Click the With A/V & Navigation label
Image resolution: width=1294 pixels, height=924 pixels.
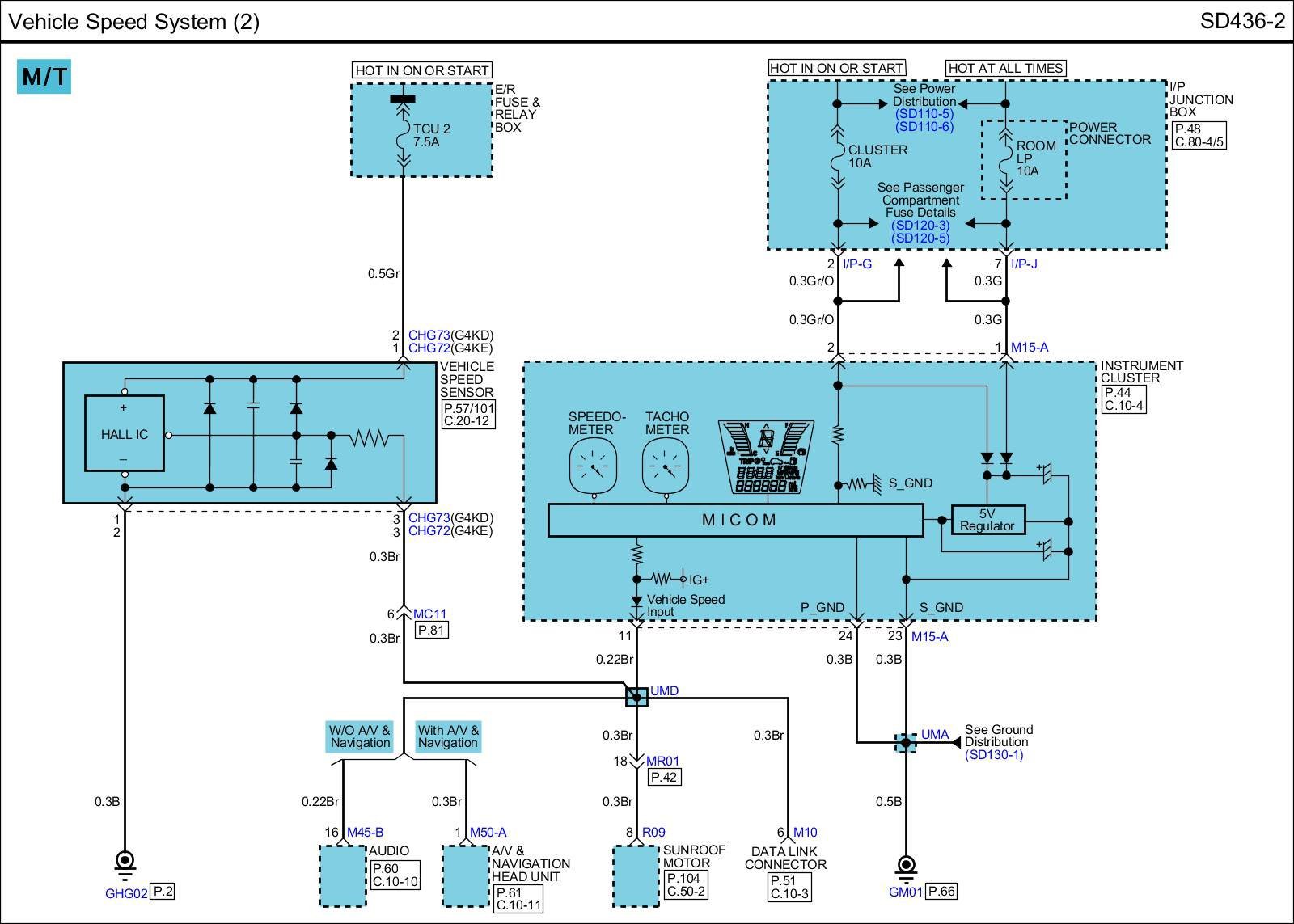pyautogui.click(x=448, y=736)
